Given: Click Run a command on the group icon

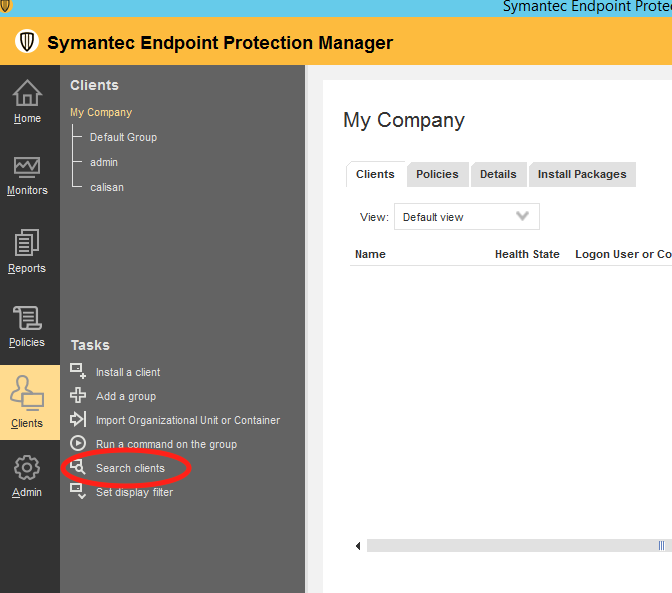Looking at the screenshot, I should (78, 444).
